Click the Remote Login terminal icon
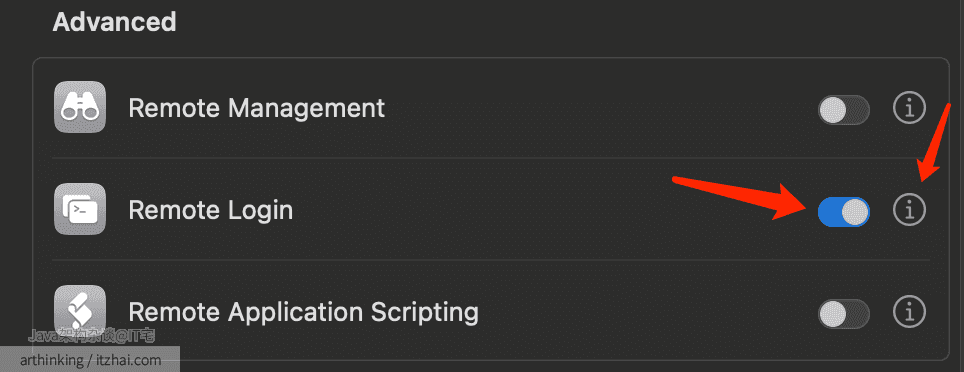 tap(80, 209)
